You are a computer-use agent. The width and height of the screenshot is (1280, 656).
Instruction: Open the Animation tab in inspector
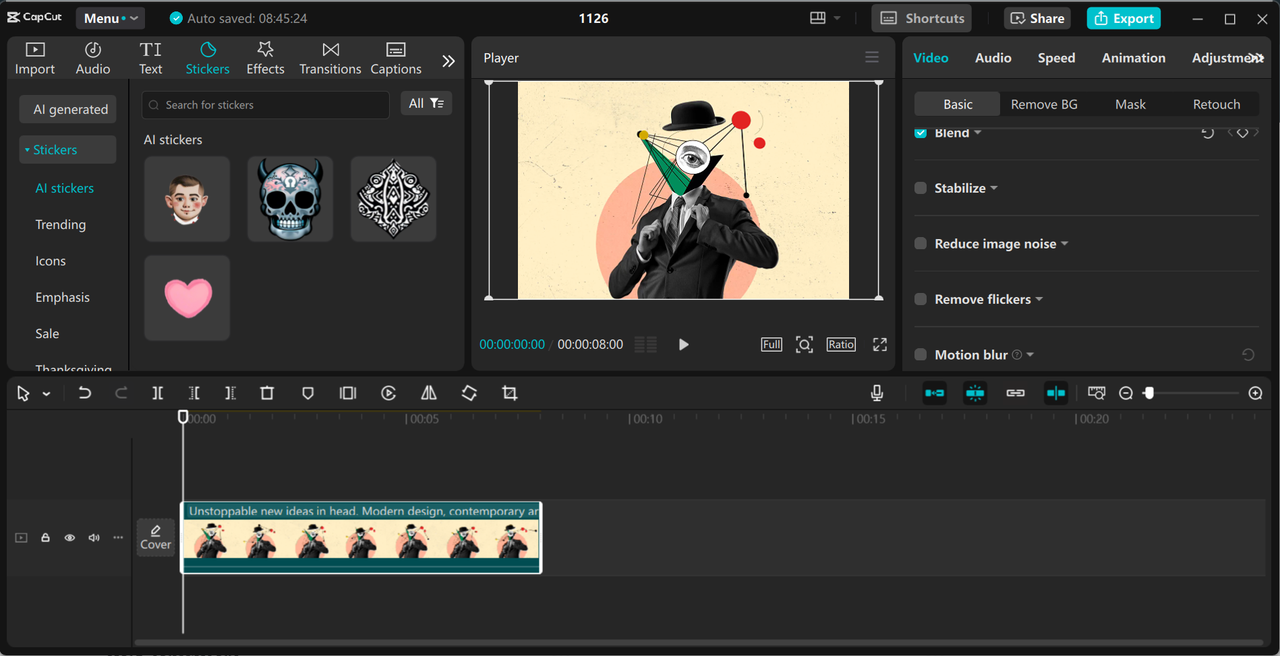point(1133,58)
